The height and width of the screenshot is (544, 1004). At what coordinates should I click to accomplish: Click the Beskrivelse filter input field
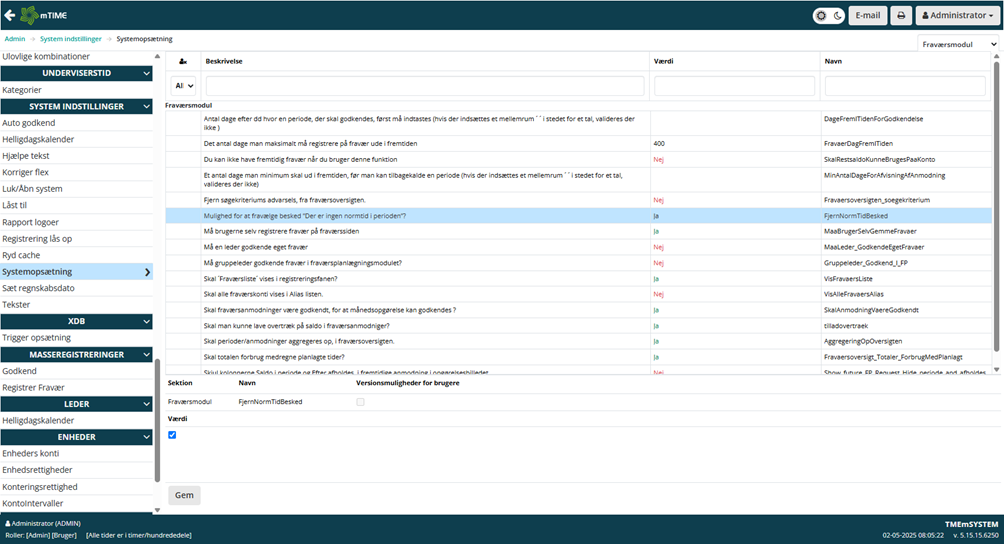click(x=424, y=86)
